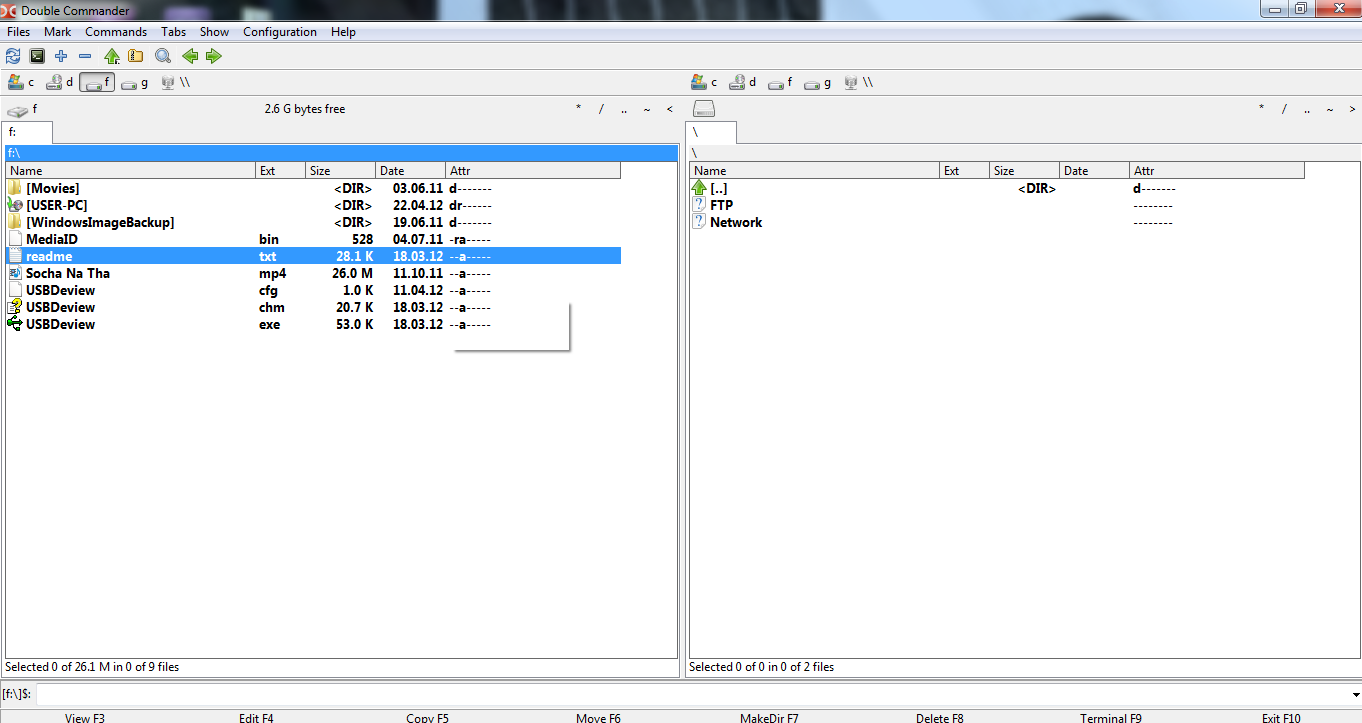
Task: Select the FTP entry in right panel
Action: tap(997, 205)
